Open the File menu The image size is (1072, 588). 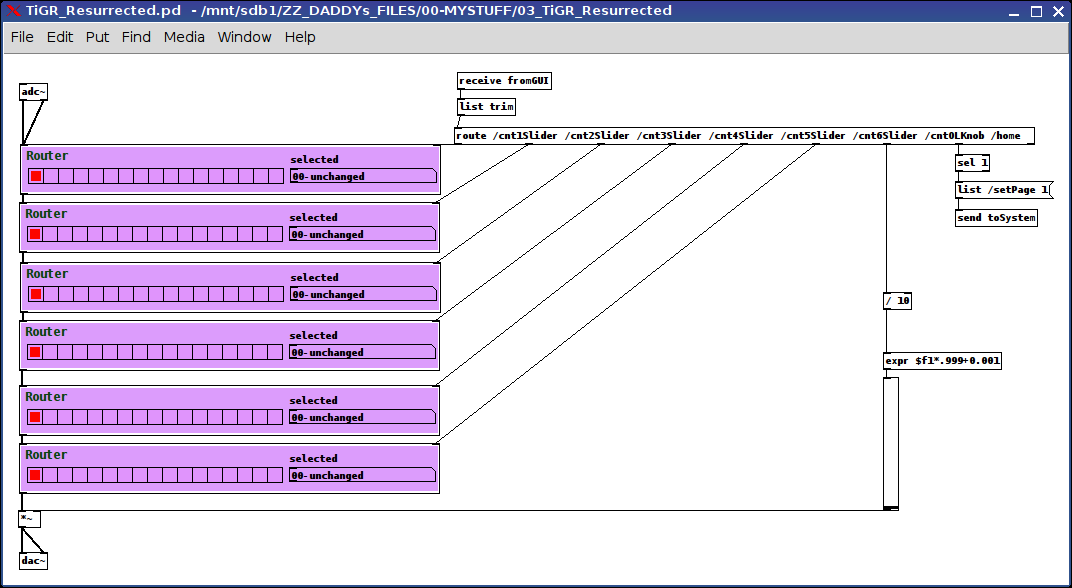[x=22, y=37]
